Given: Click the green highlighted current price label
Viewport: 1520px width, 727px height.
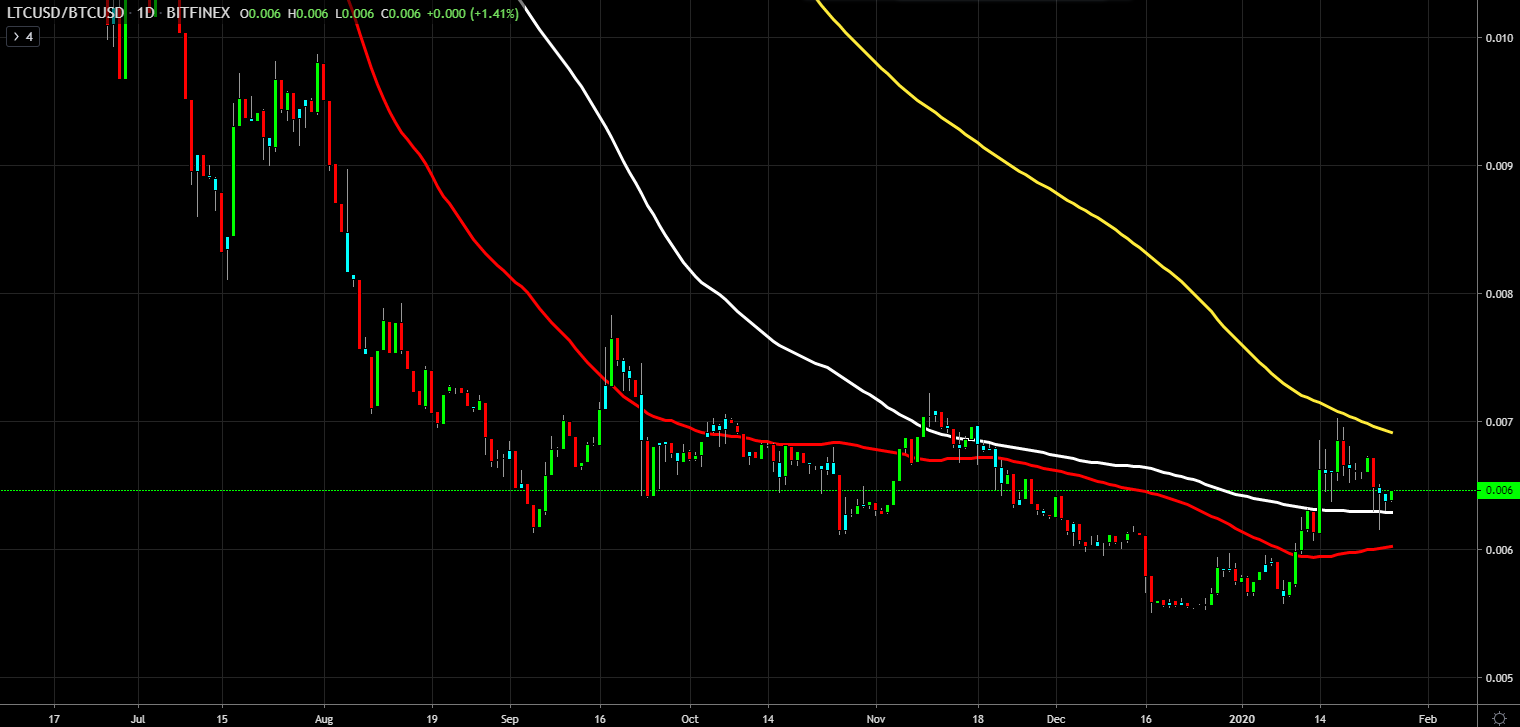Looking at the screenshot, I should point(1497,490).
